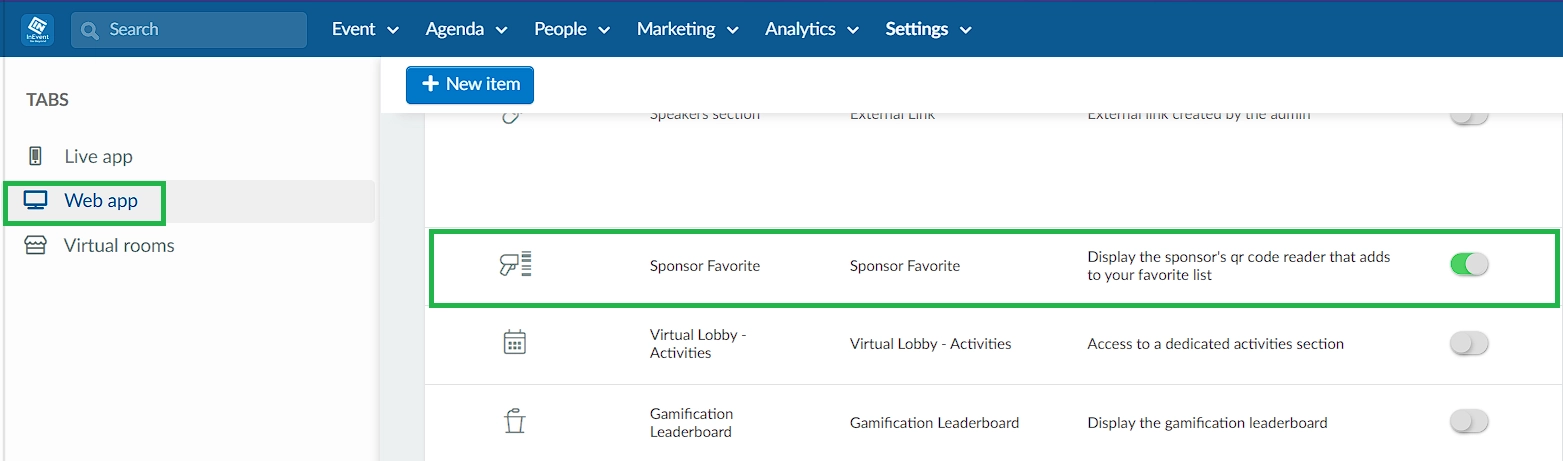The height and width of the screenshot is (461, 1563).
Task: Click the Sponsor Favorite item name
Action: [x=705, y=266]
